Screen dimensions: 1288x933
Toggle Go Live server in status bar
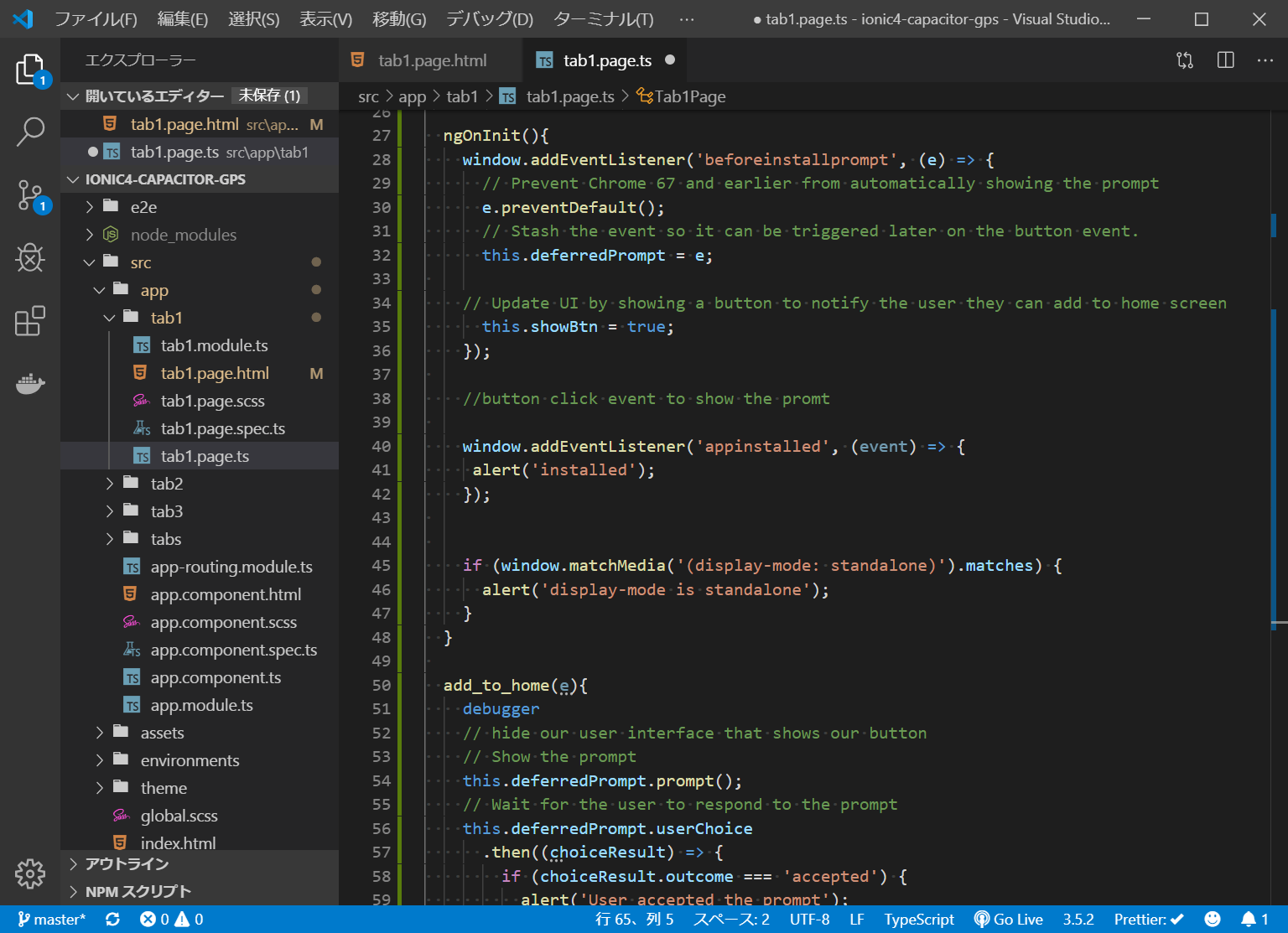point(1008,920)
